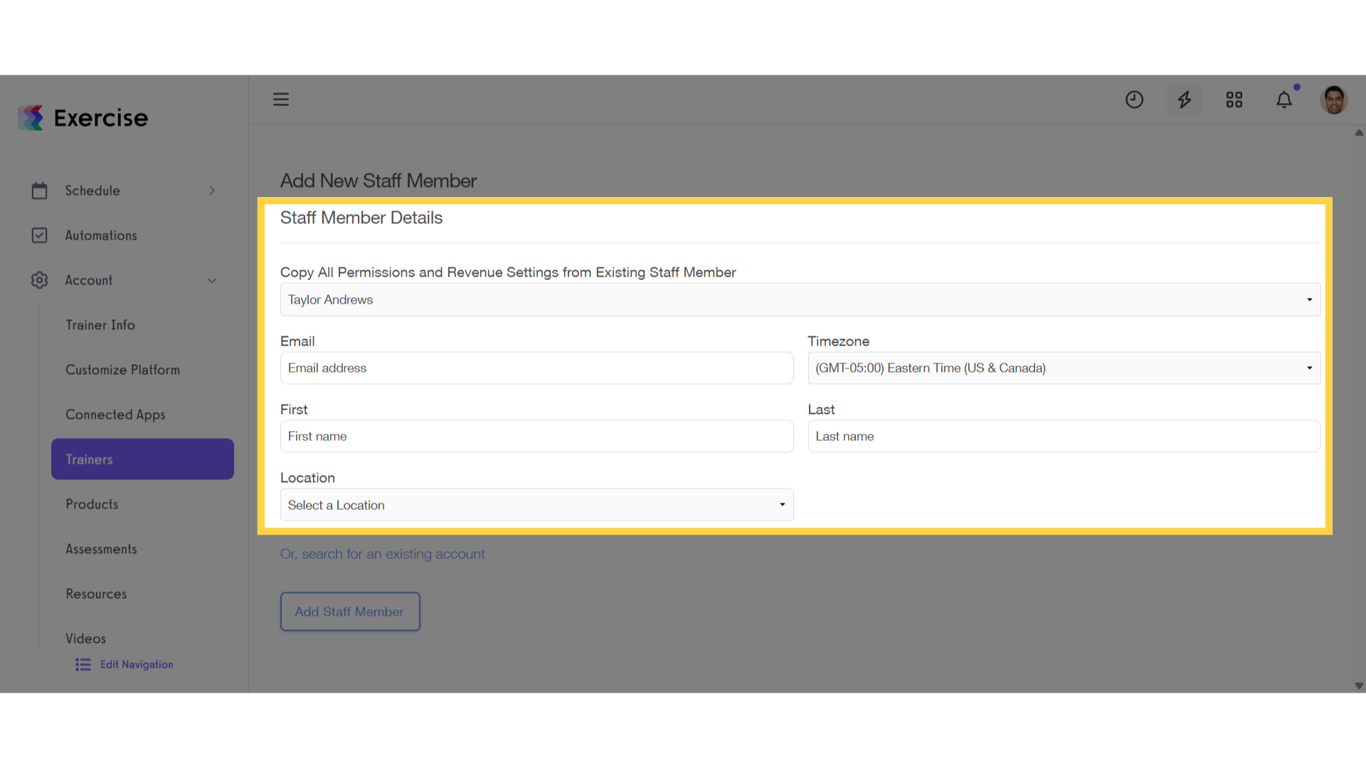Click the Schedule calendar icon

coord(39,190)
